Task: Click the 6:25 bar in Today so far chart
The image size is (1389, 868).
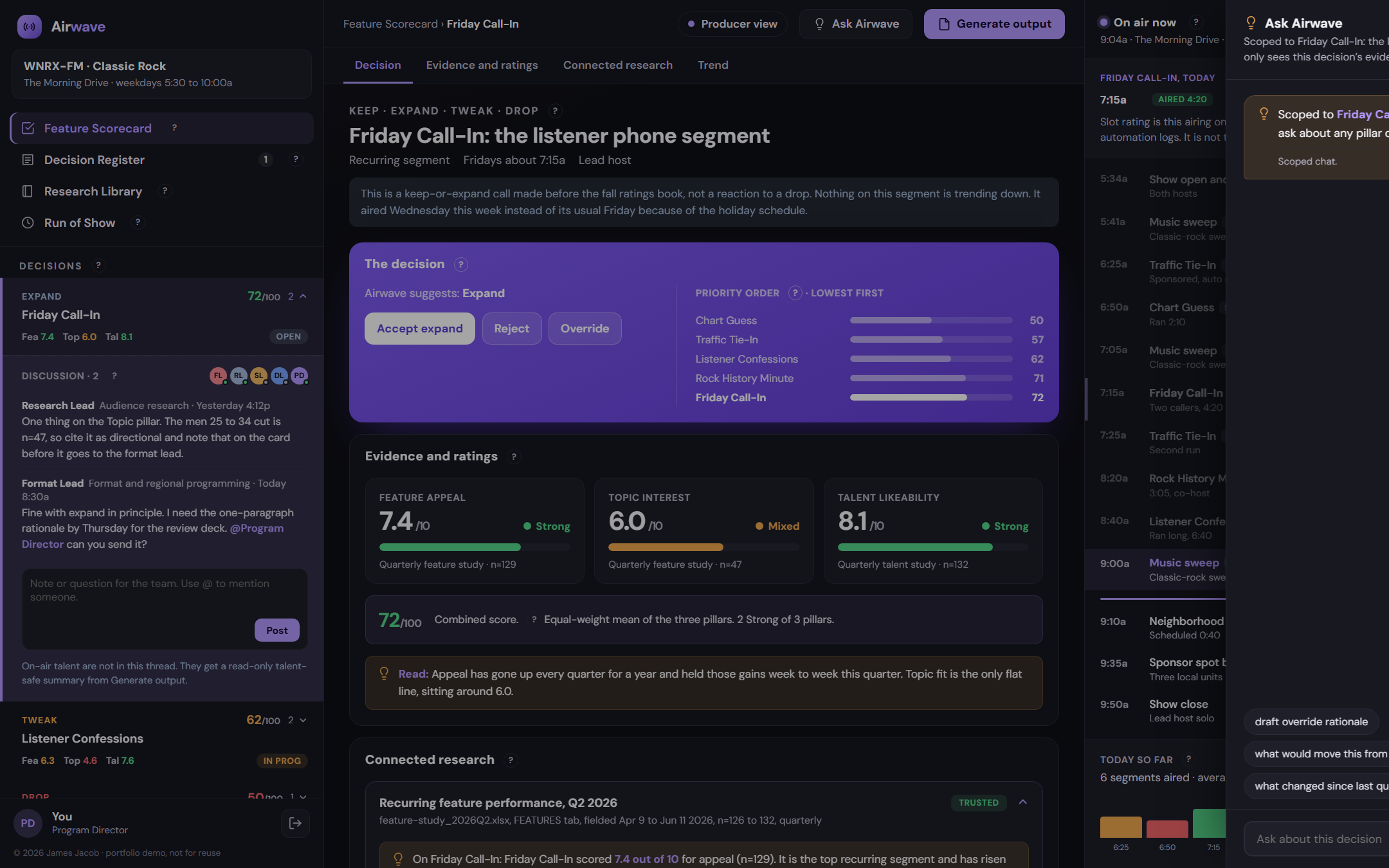Action: point(1121,827)
